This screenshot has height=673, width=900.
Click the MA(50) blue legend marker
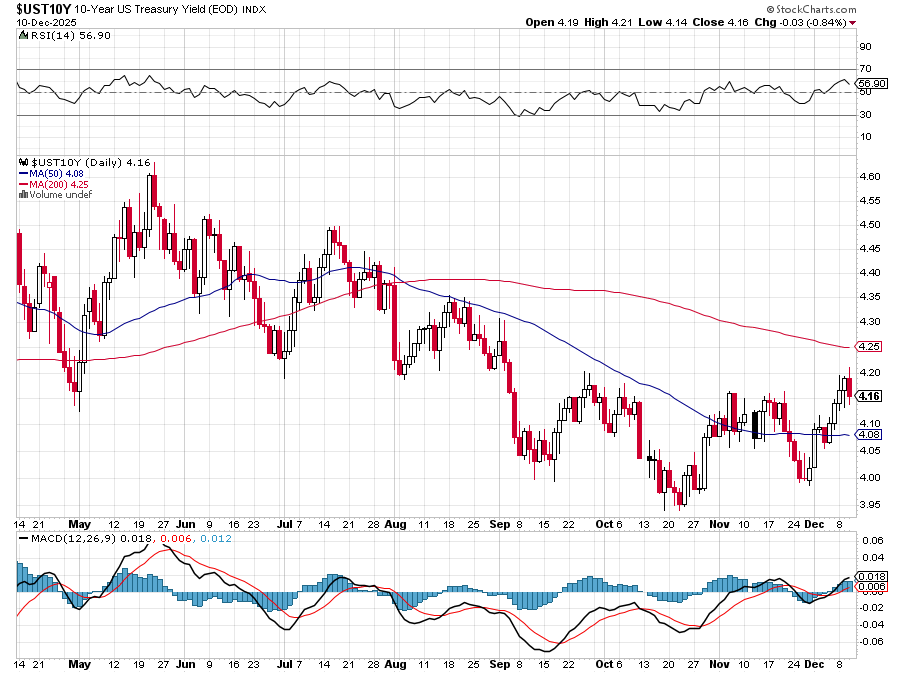pyautogui.click(x=23, y=173)
